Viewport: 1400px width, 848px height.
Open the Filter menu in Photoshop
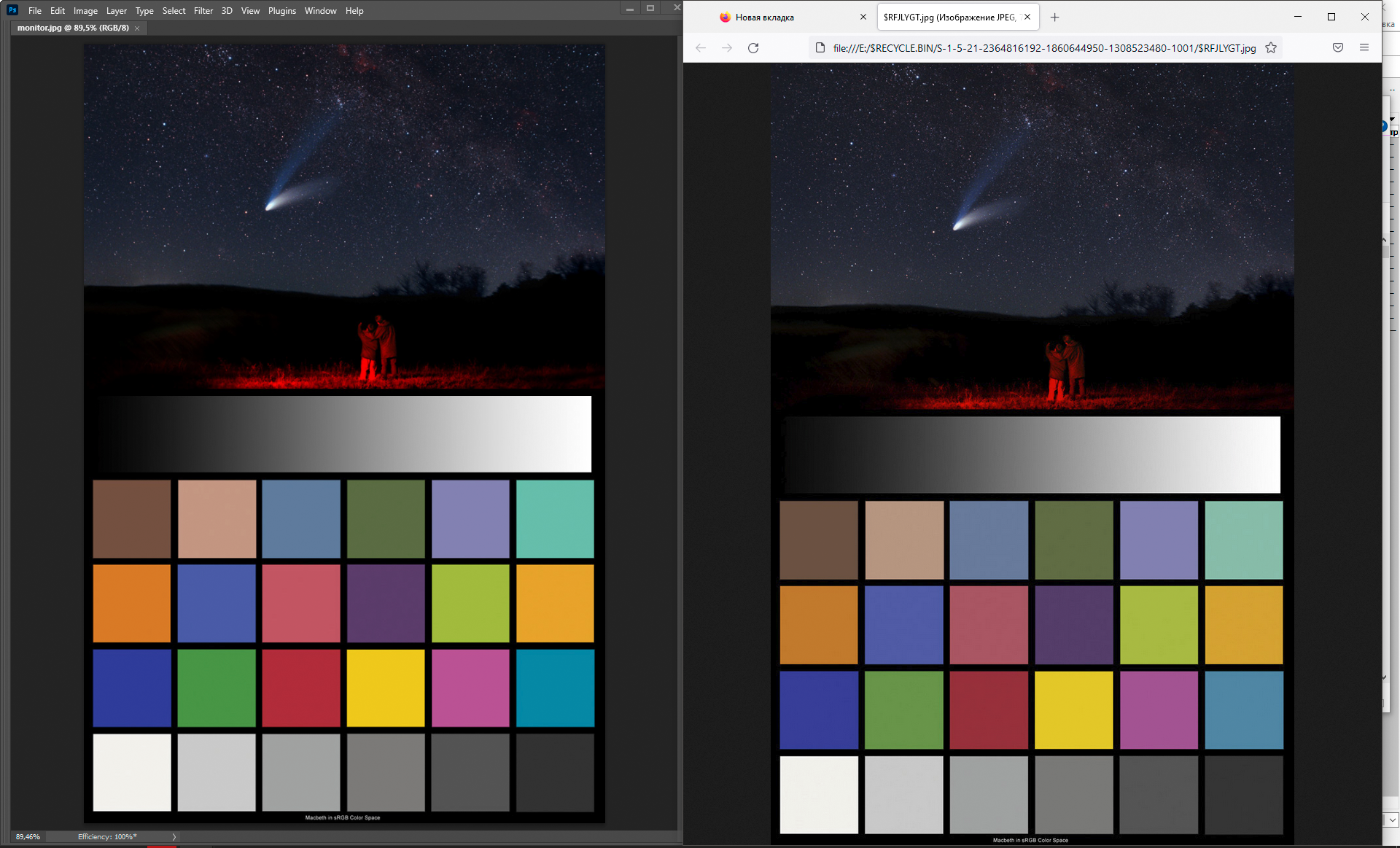pyautogui.click(x=203, y=10)
